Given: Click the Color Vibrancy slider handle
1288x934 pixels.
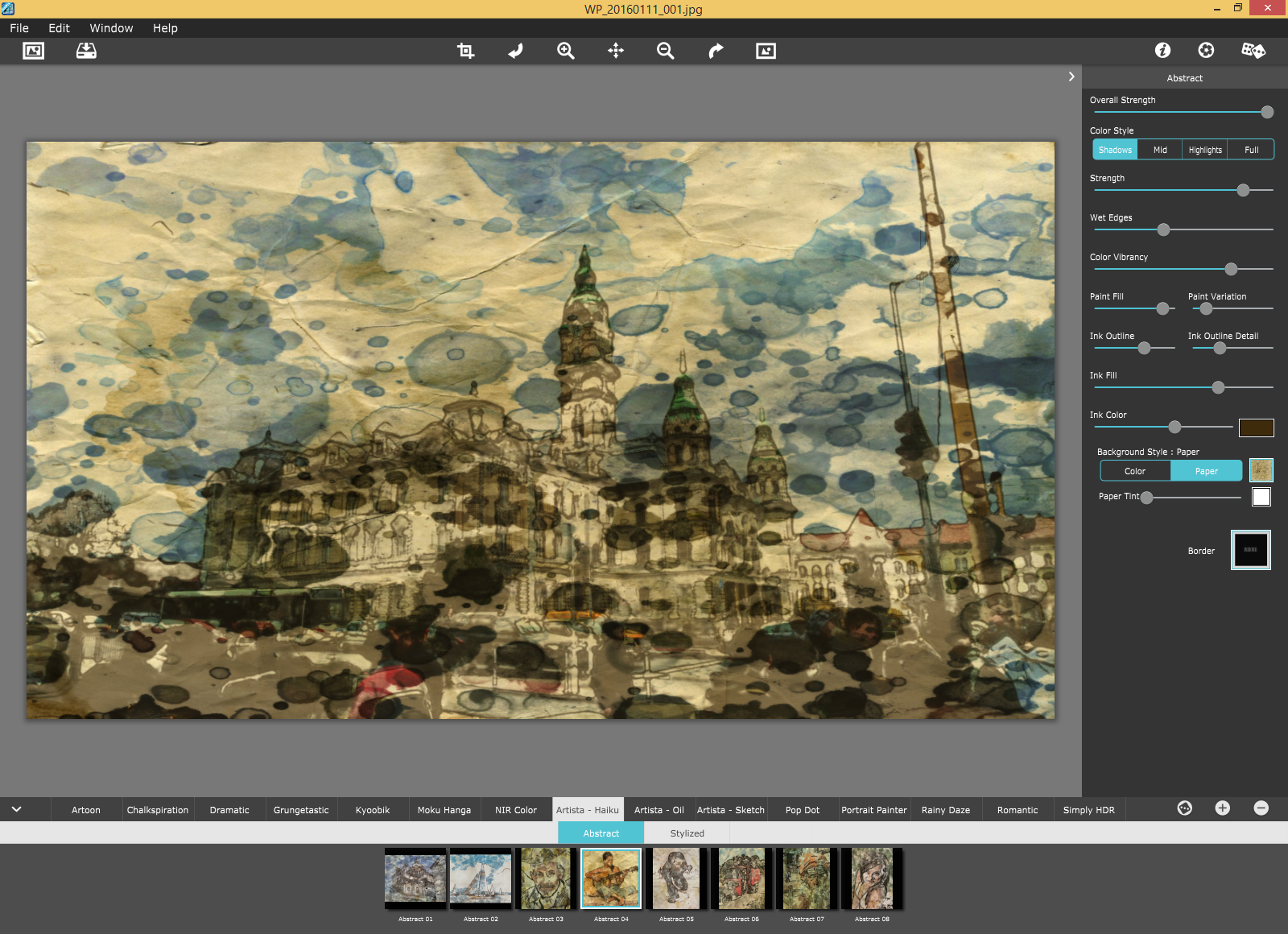Looking at the screenshot, I should pos(1231,269).
